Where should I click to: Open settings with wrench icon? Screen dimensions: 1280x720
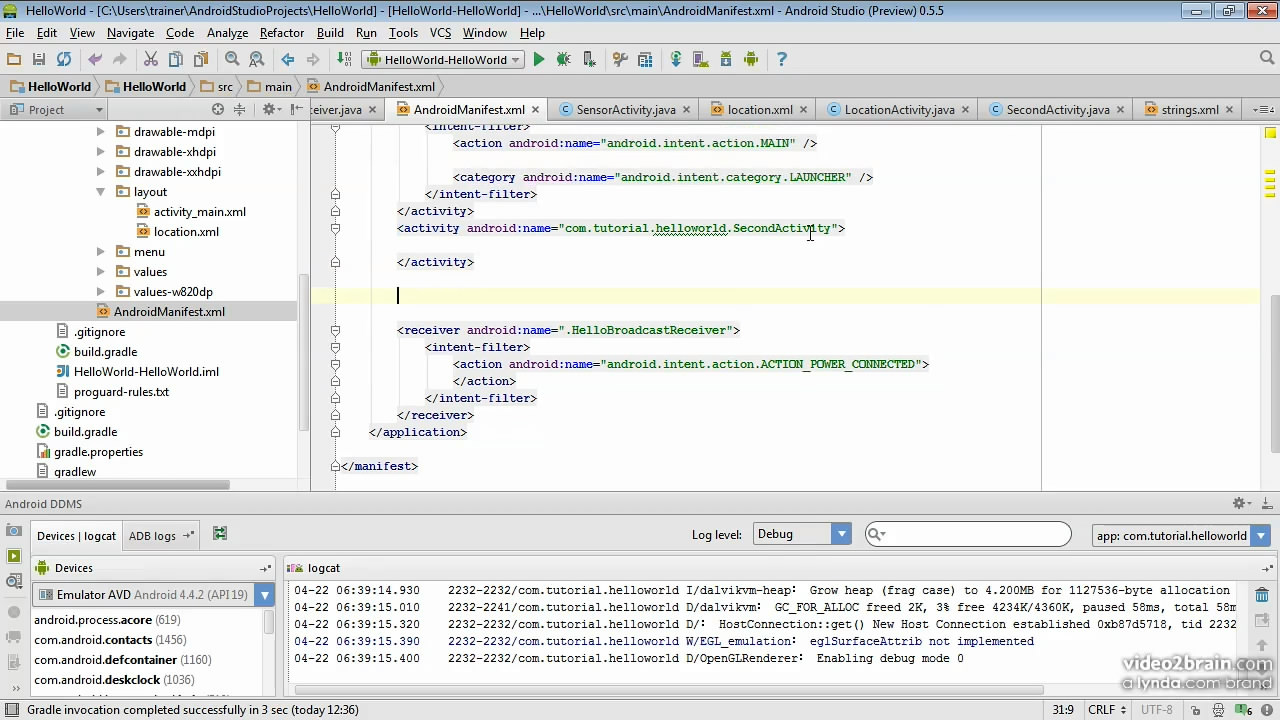[x=620, y=59]
